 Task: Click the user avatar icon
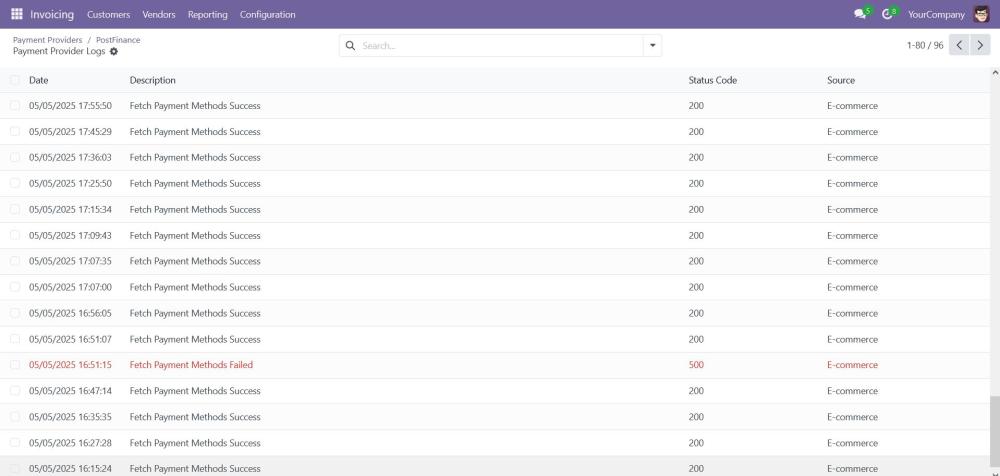pos(980,14)
